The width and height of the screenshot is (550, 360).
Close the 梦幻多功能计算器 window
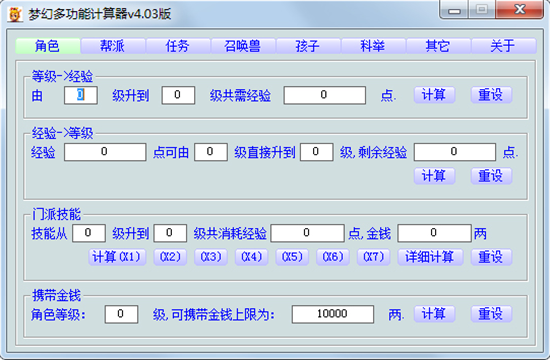coord(519,9)
